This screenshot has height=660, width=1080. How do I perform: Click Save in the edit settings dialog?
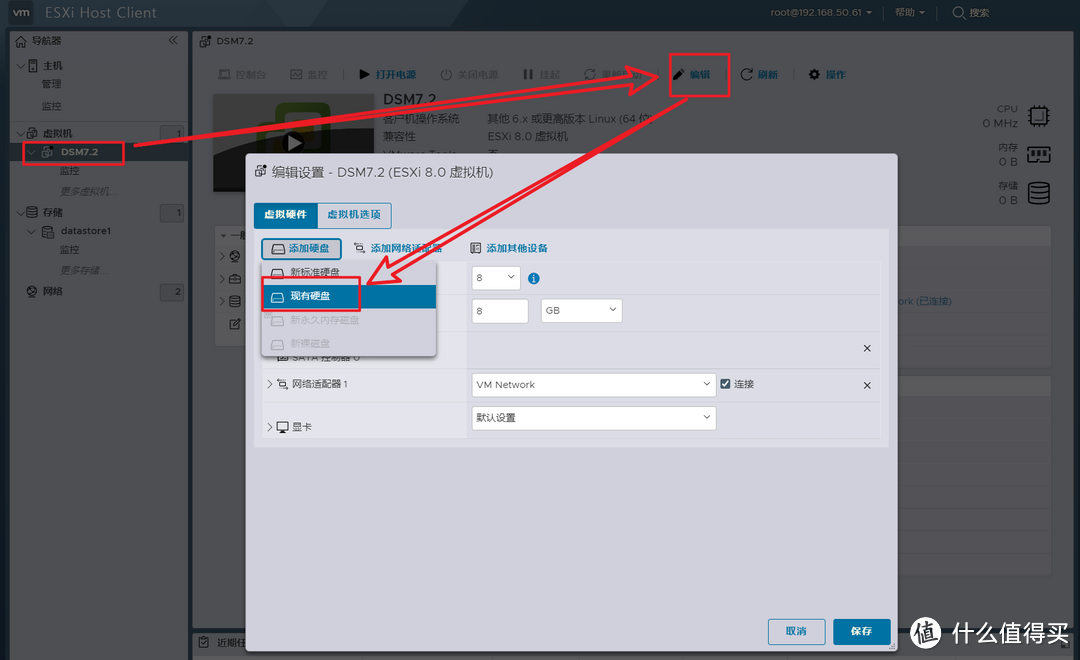861,631
